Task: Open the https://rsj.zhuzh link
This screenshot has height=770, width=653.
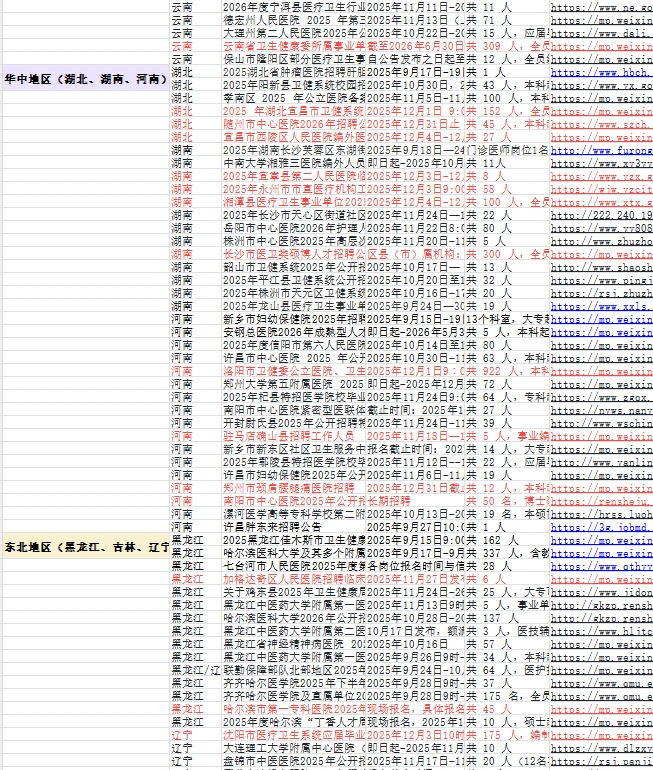Action: [x=601, y=293]
